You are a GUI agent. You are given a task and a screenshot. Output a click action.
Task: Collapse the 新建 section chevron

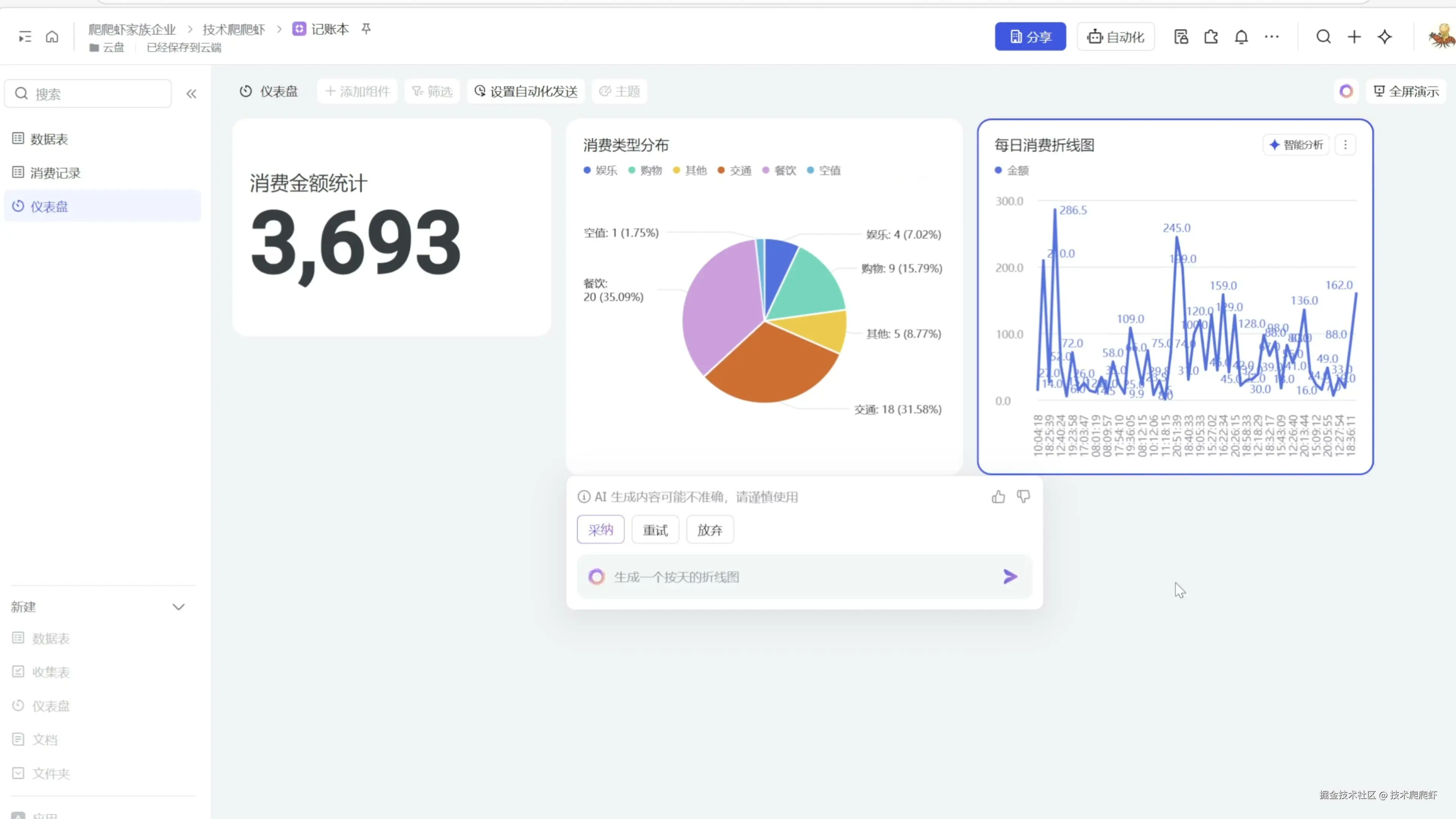pos(179,607)
